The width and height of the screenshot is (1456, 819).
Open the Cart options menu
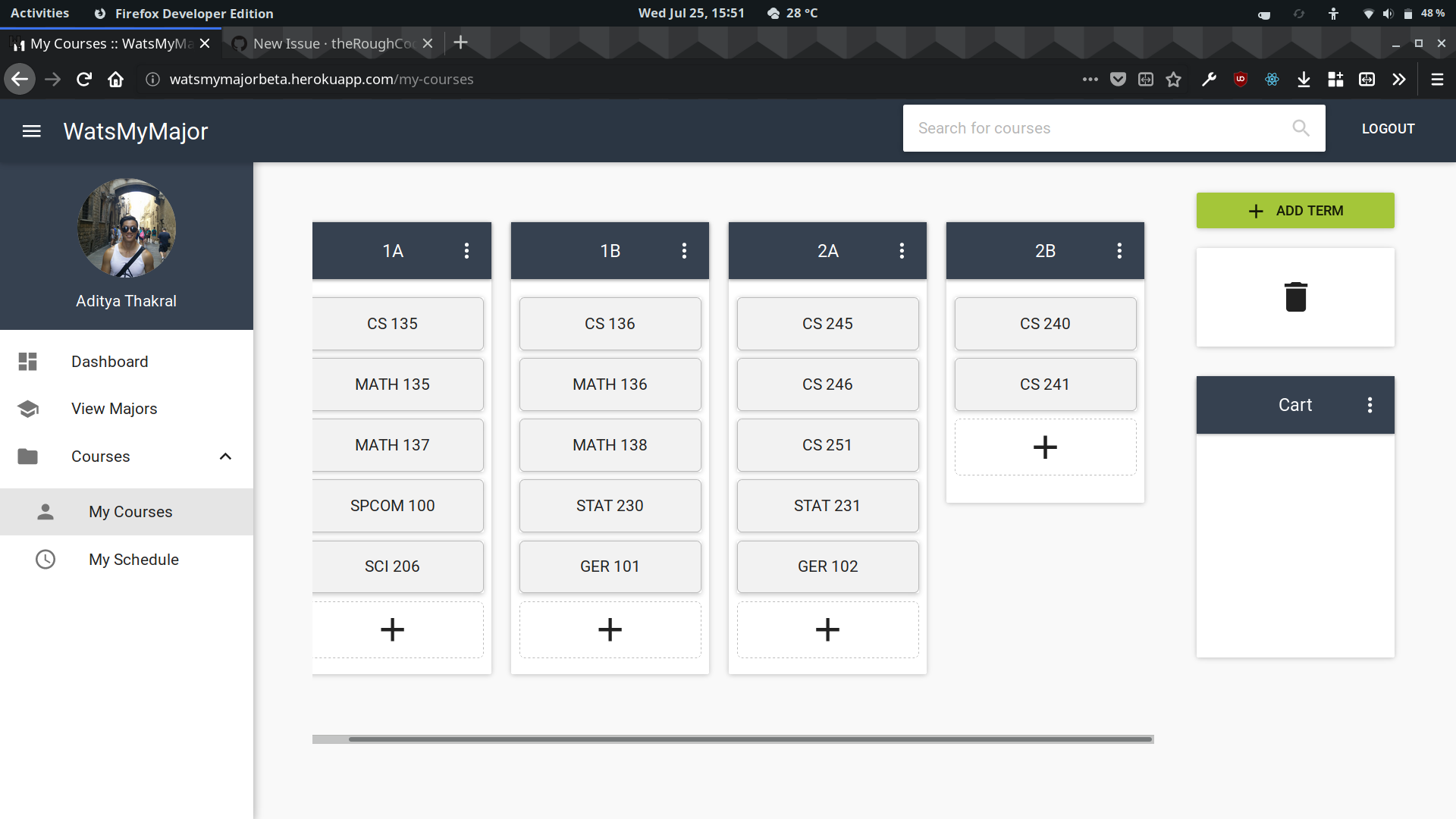click(x=1370, y=405)
